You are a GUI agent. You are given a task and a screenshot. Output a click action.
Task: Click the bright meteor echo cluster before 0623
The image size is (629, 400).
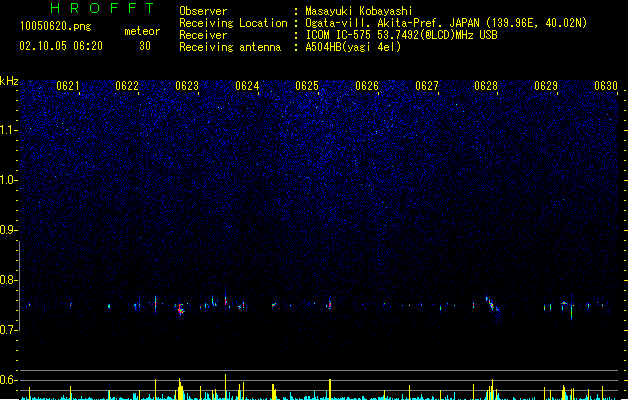(x=181, y=309)
